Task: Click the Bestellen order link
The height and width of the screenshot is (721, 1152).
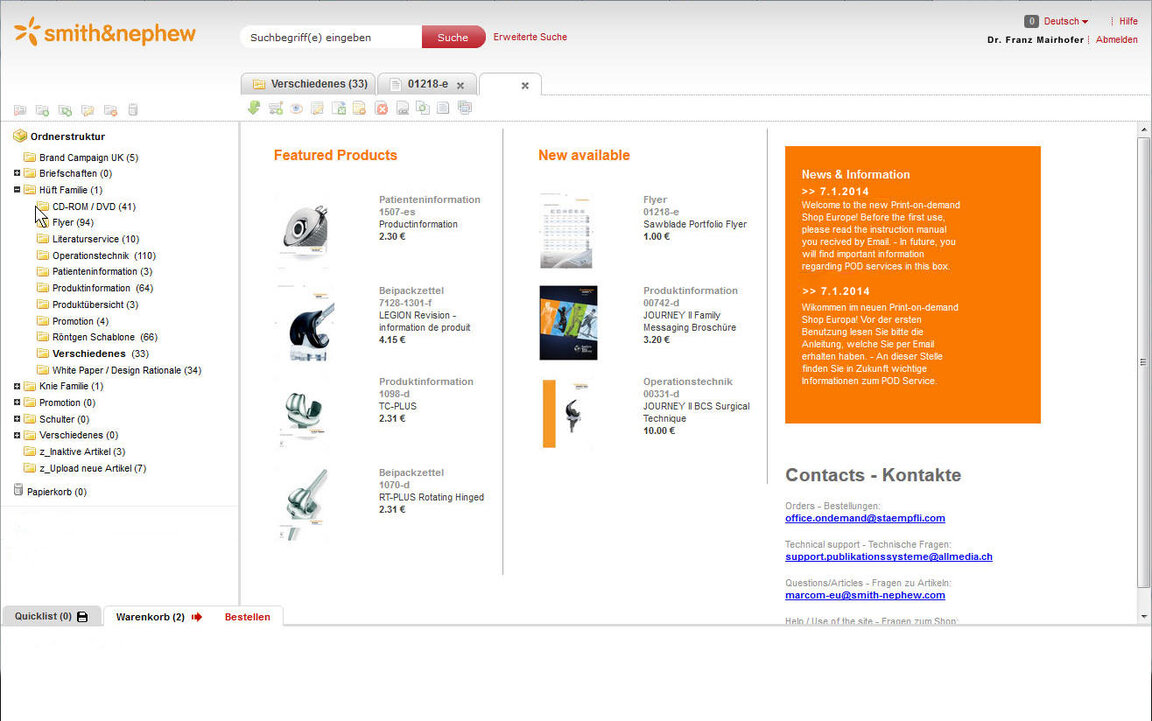Action: [x=247, y=617]
